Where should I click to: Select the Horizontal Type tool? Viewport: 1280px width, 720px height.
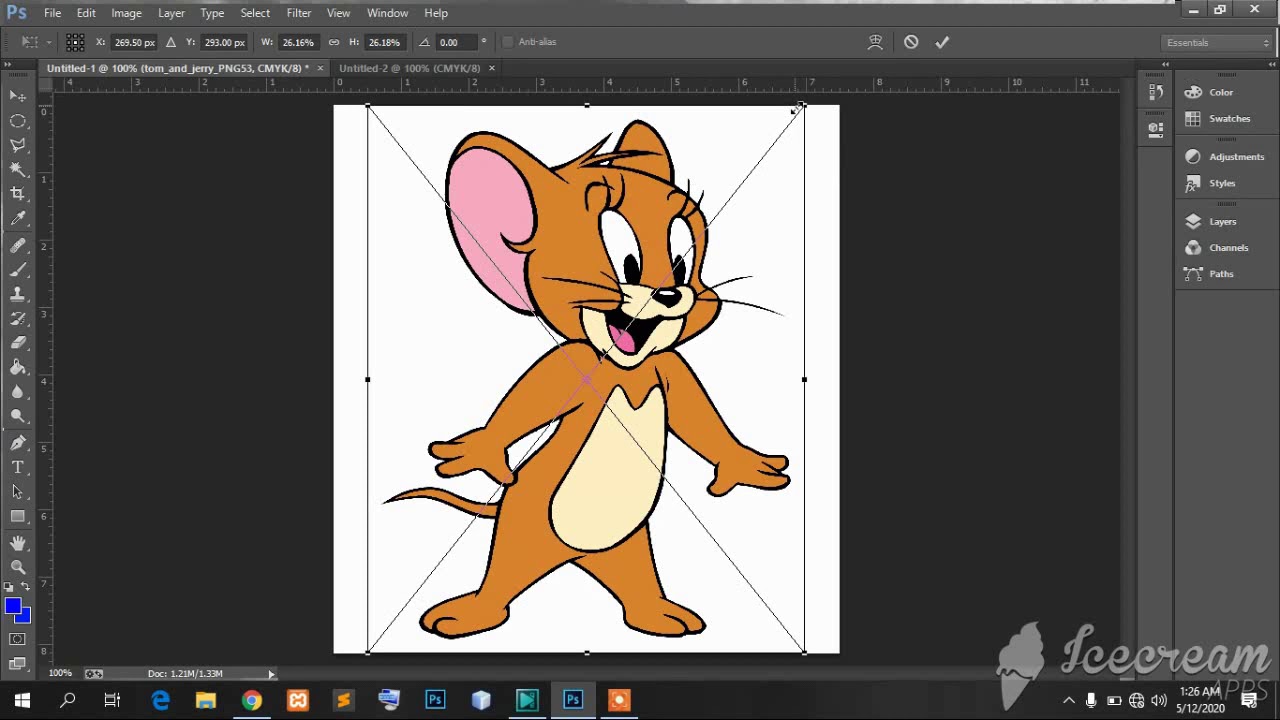tap(18, 467)
